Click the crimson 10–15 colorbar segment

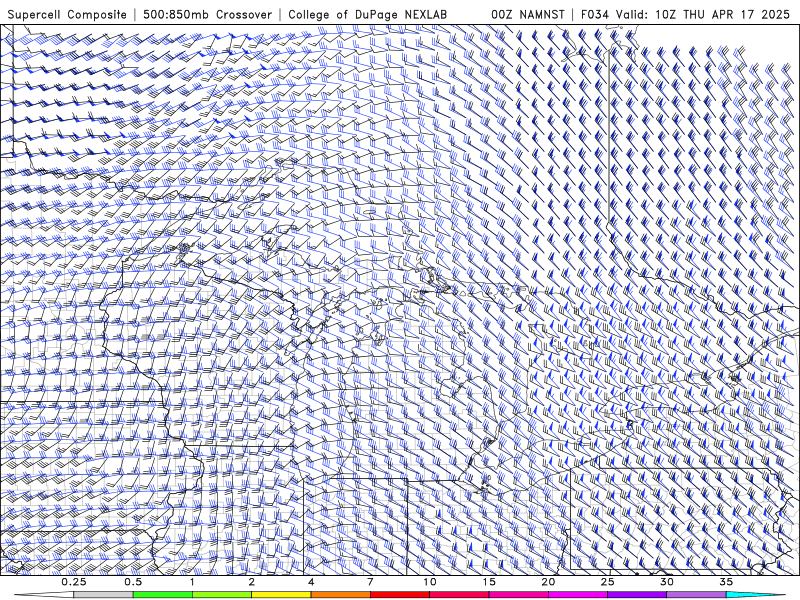[x=459, y=595]
